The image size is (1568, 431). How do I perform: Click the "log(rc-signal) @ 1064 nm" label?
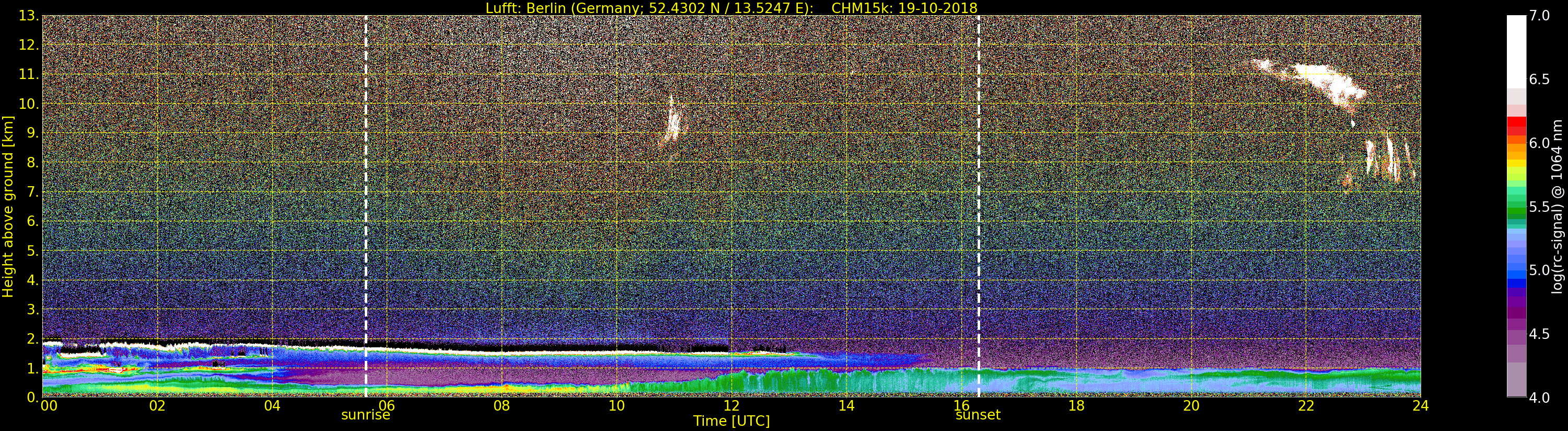point(1556,206)
